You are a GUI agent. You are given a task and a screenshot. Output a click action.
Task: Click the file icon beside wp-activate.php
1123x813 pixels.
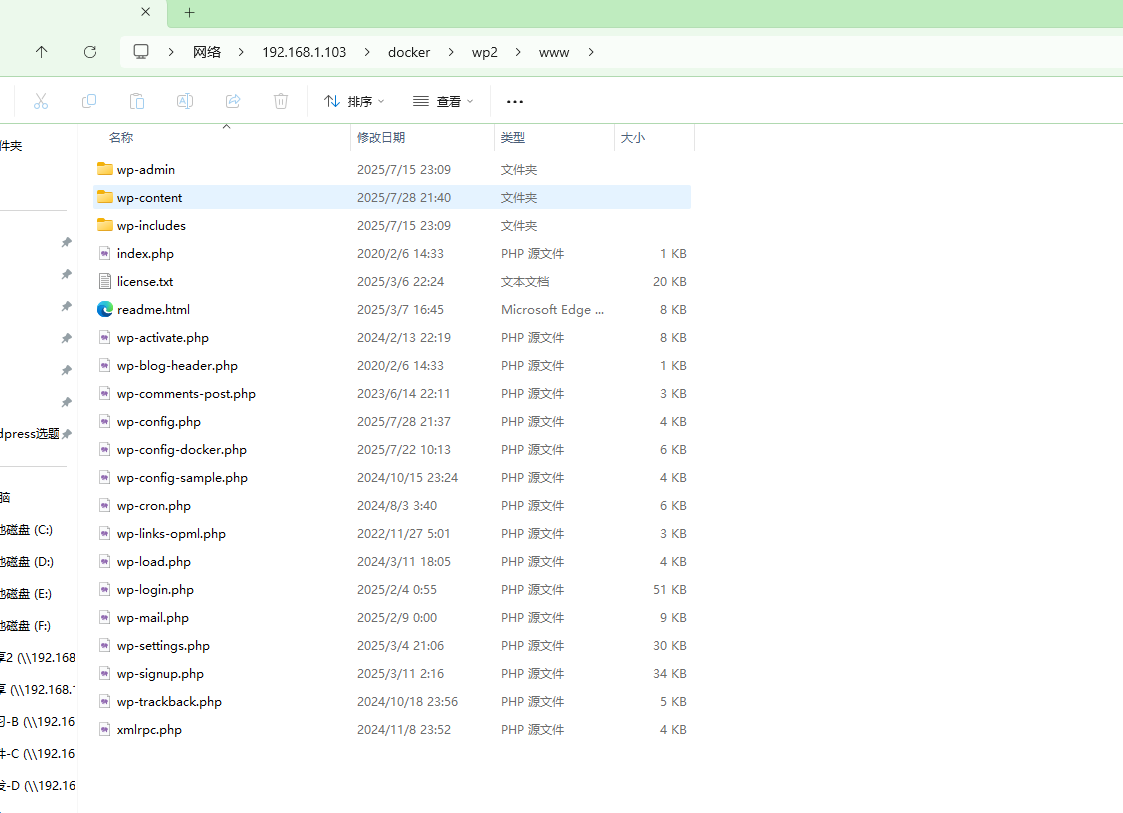(x=105, y=337)
